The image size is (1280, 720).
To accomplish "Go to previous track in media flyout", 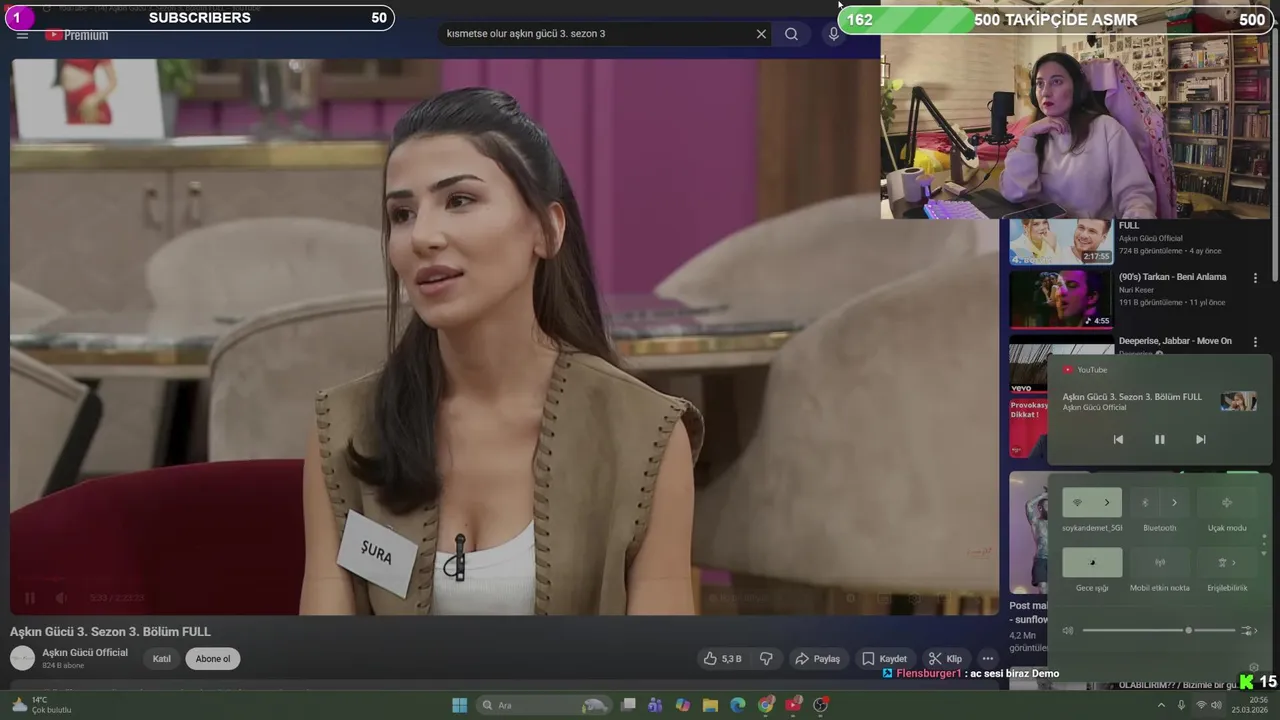I will pos(1118,440).
